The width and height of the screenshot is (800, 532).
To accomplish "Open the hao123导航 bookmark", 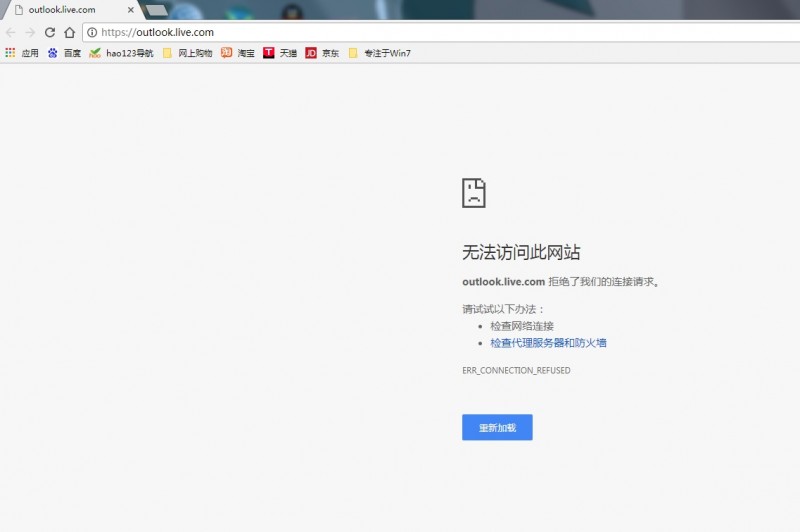I will coord(121,53).
